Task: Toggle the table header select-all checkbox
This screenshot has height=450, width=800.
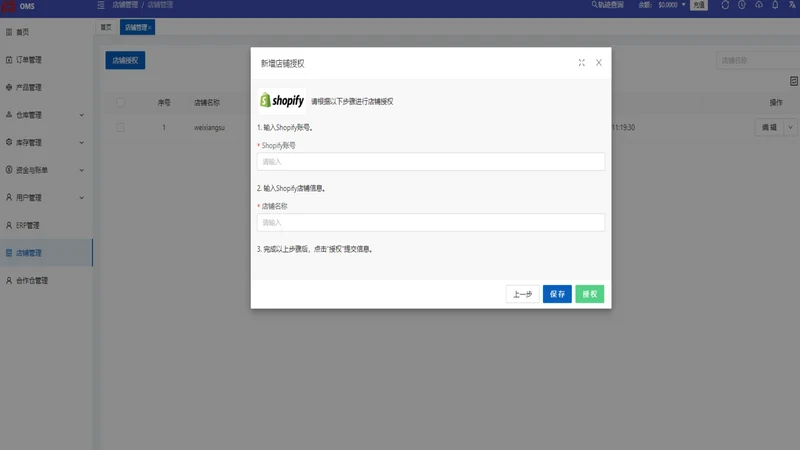Action: (x=120, y=103)
